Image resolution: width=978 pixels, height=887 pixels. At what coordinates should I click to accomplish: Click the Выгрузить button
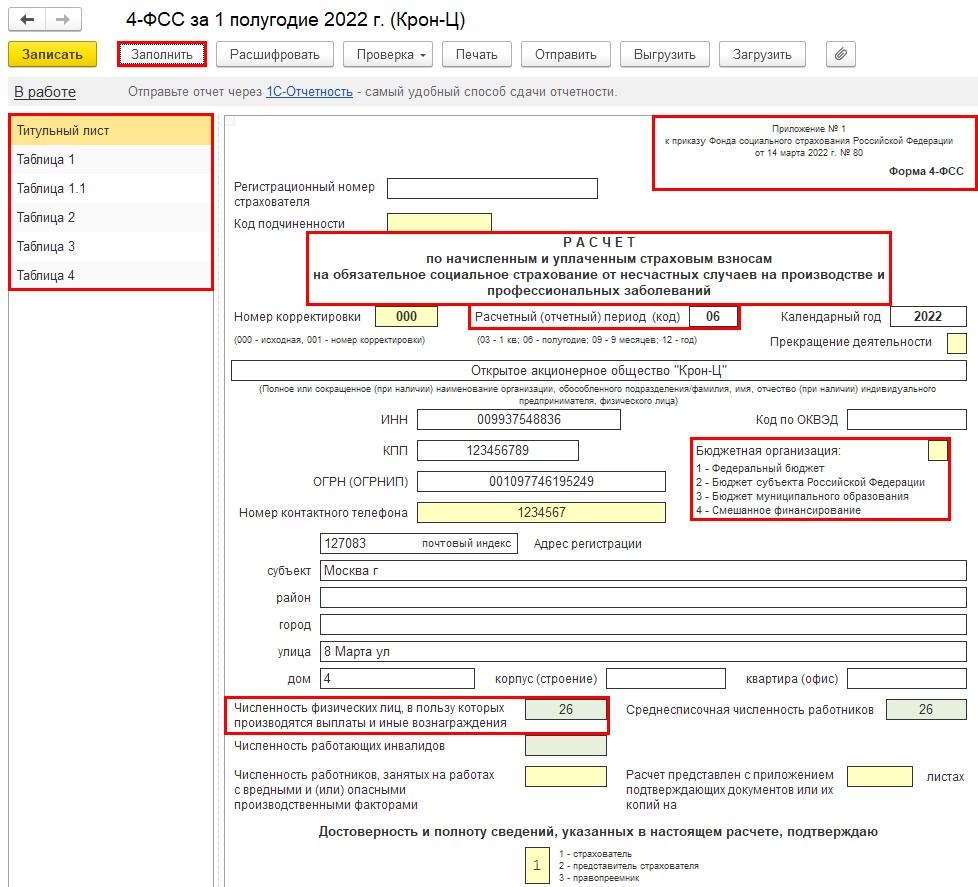tap(665, 54)
